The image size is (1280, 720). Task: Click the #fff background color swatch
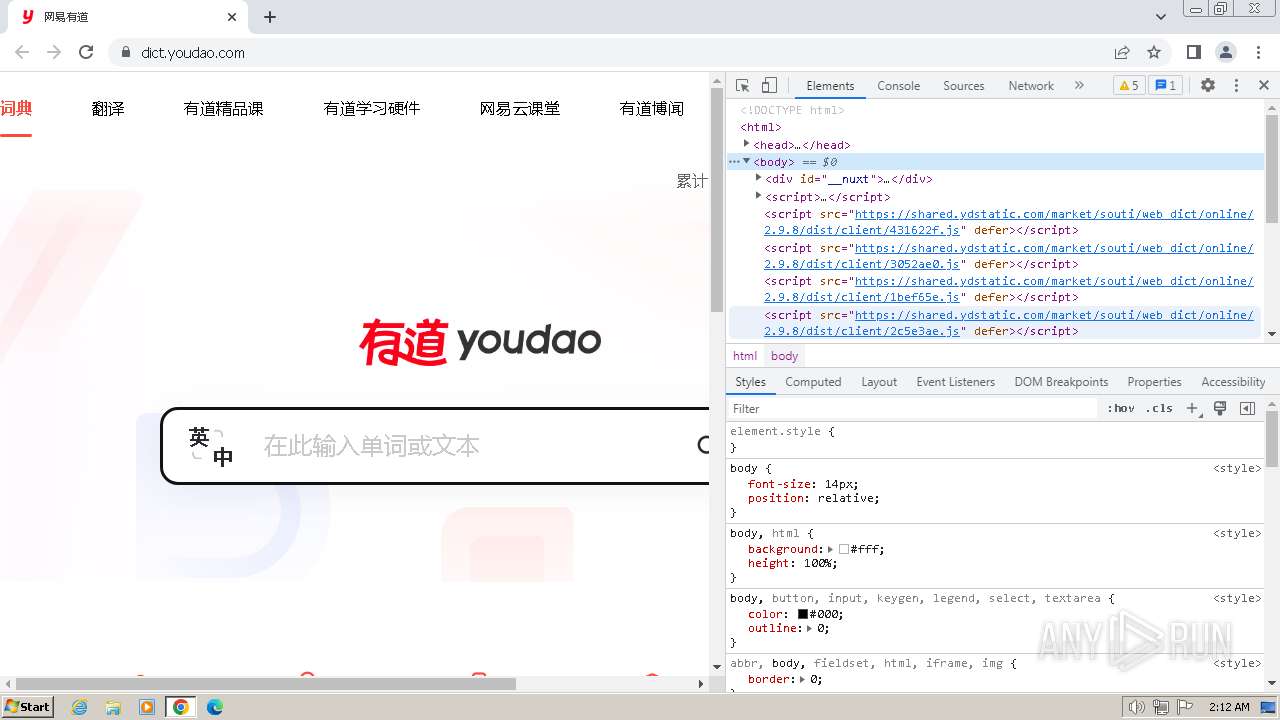click(x=843, y=549)
